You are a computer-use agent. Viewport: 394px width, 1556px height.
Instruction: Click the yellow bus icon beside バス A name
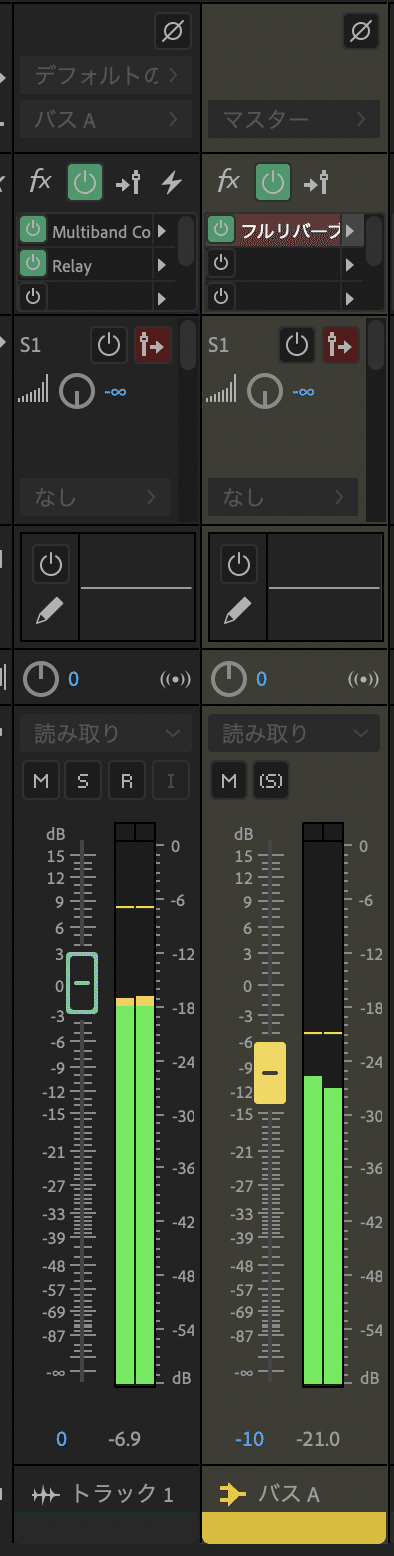[232, 1495]
